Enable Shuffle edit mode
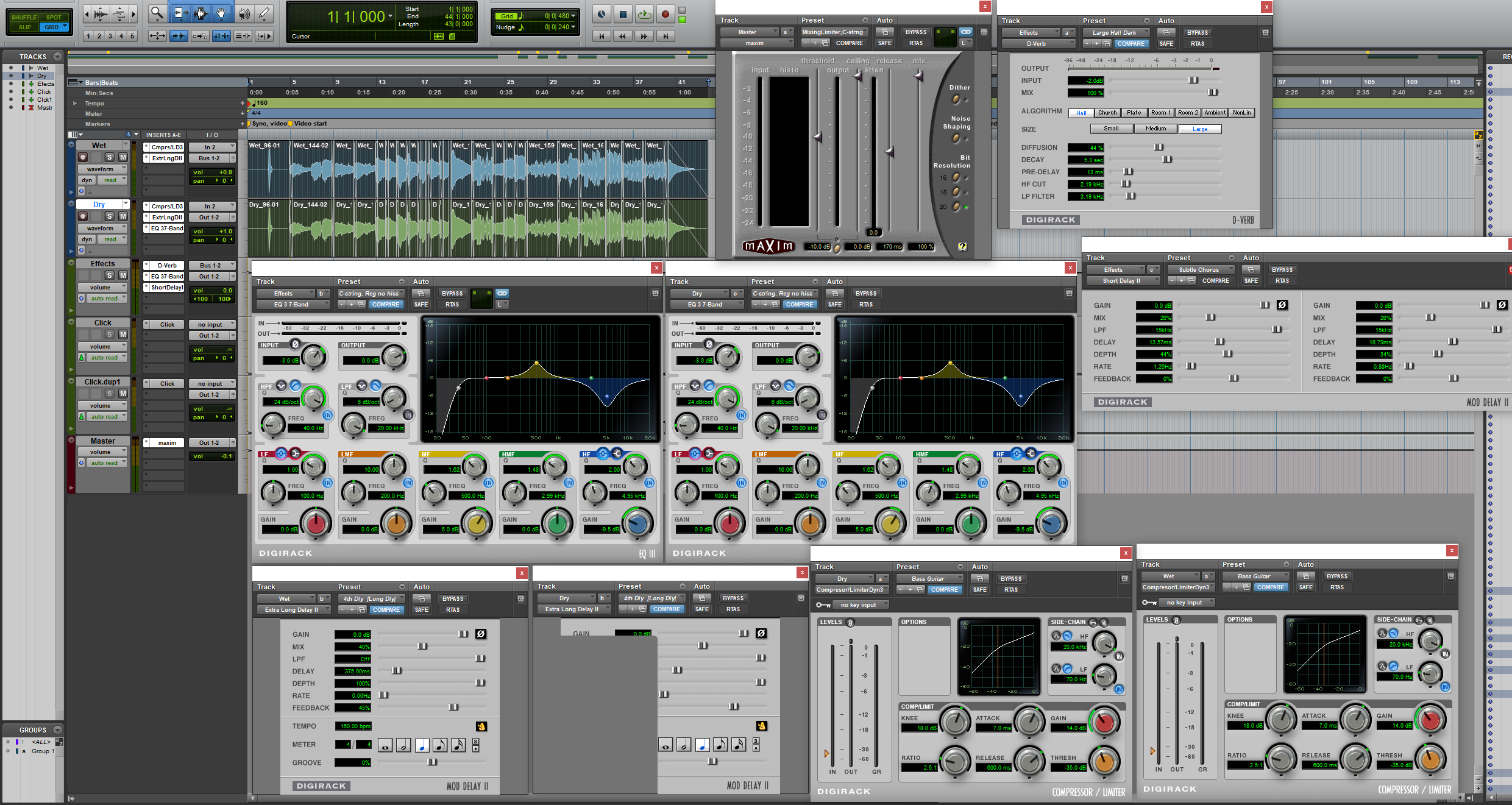 pyautogui.click(x=24, y=17)
